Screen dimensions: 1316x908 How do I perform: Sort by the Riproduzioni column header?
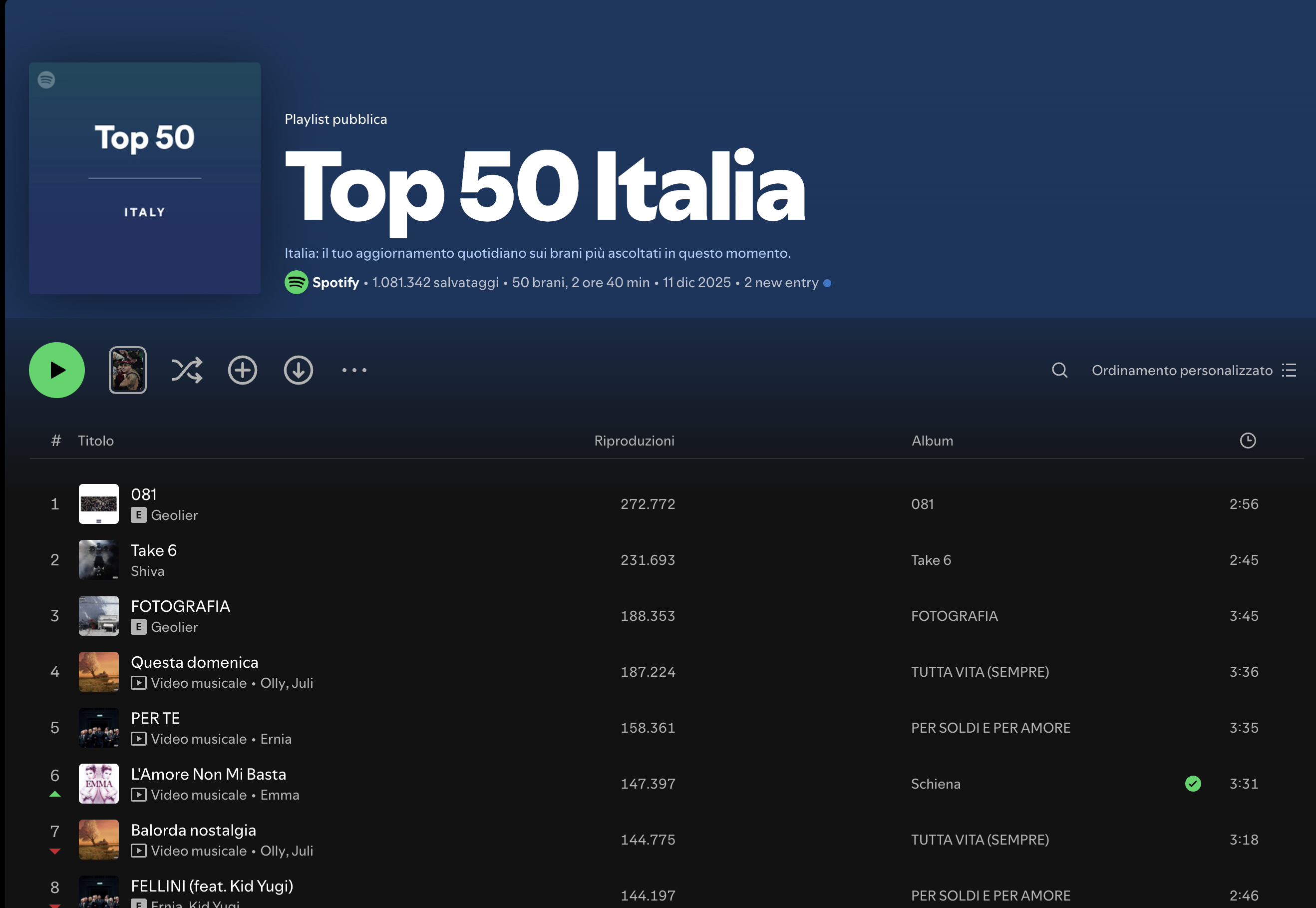634,441
